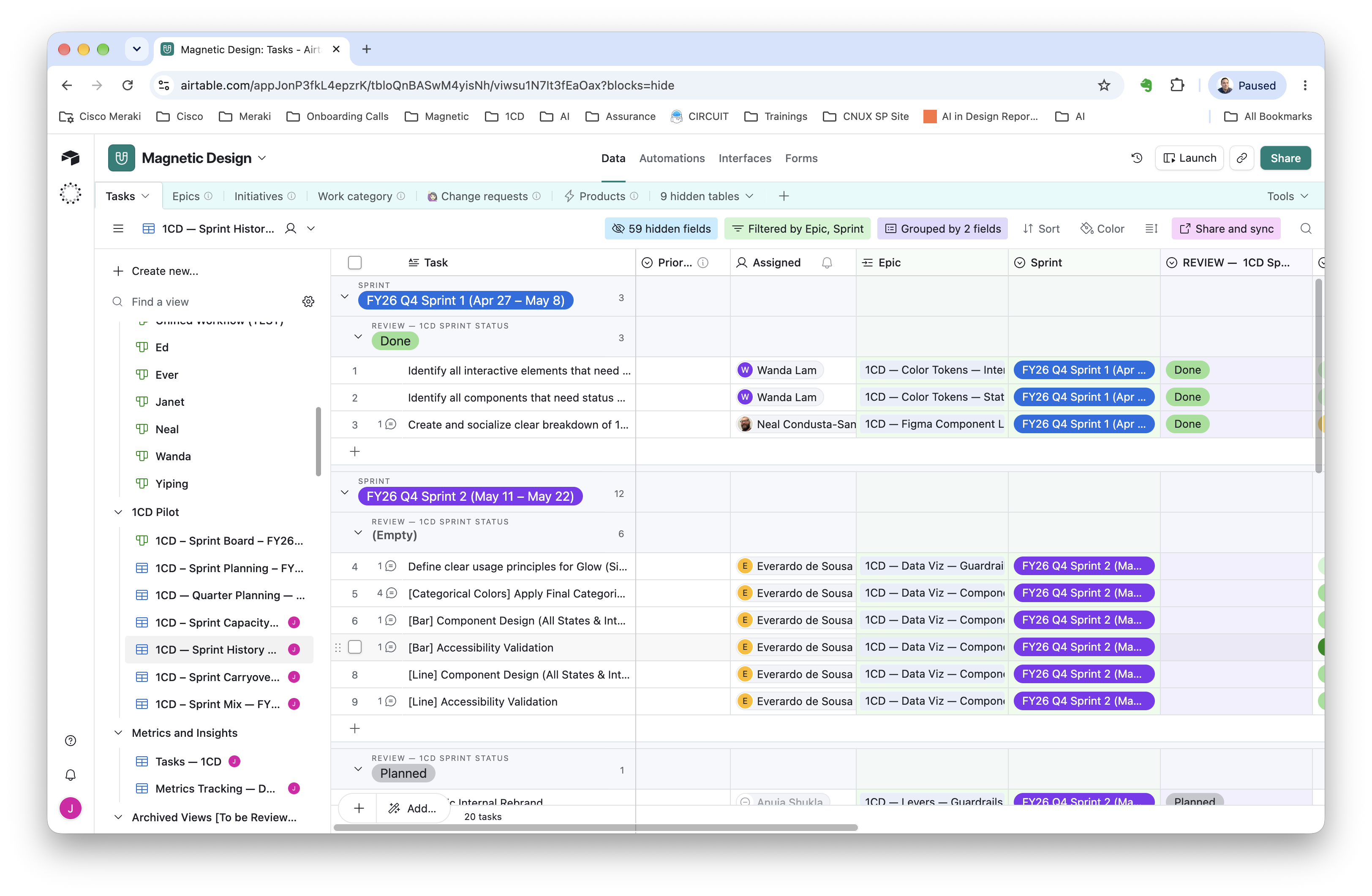The image size is (1372, 896).
Task: Open the Change requests table tab
Action: [484, 196]
